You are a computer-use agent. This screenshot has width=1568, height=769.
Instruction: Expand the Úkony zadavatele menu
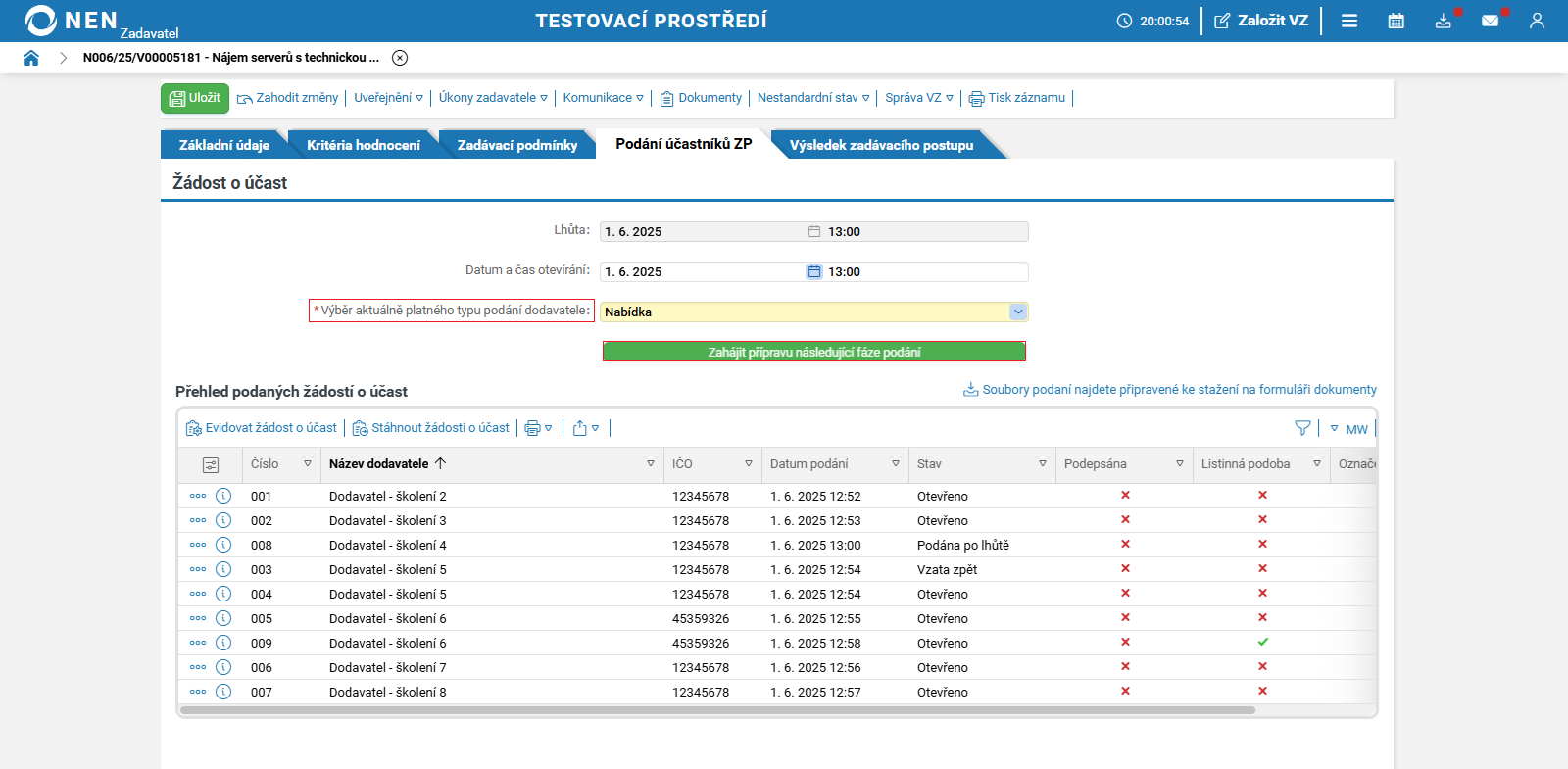[x=493, y=98]
